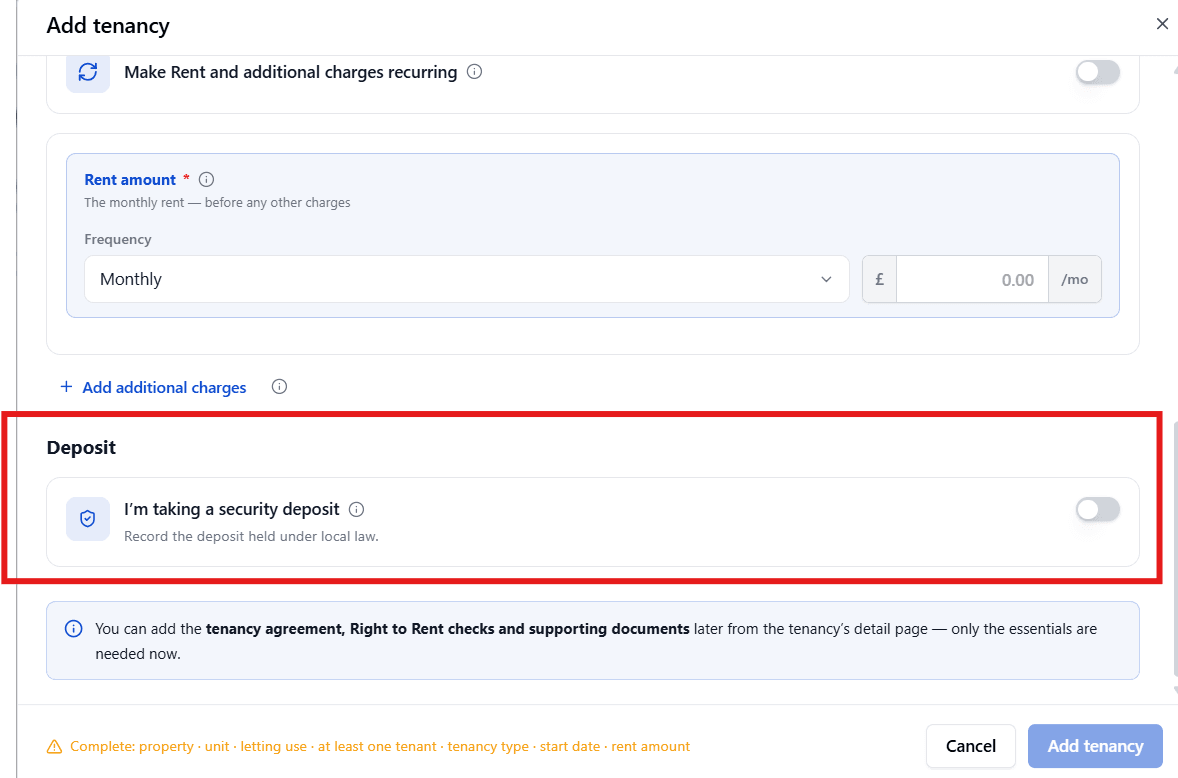Enable recurring rent and additional charges toggle
1178x778 pixels.
click(1098, 72)
